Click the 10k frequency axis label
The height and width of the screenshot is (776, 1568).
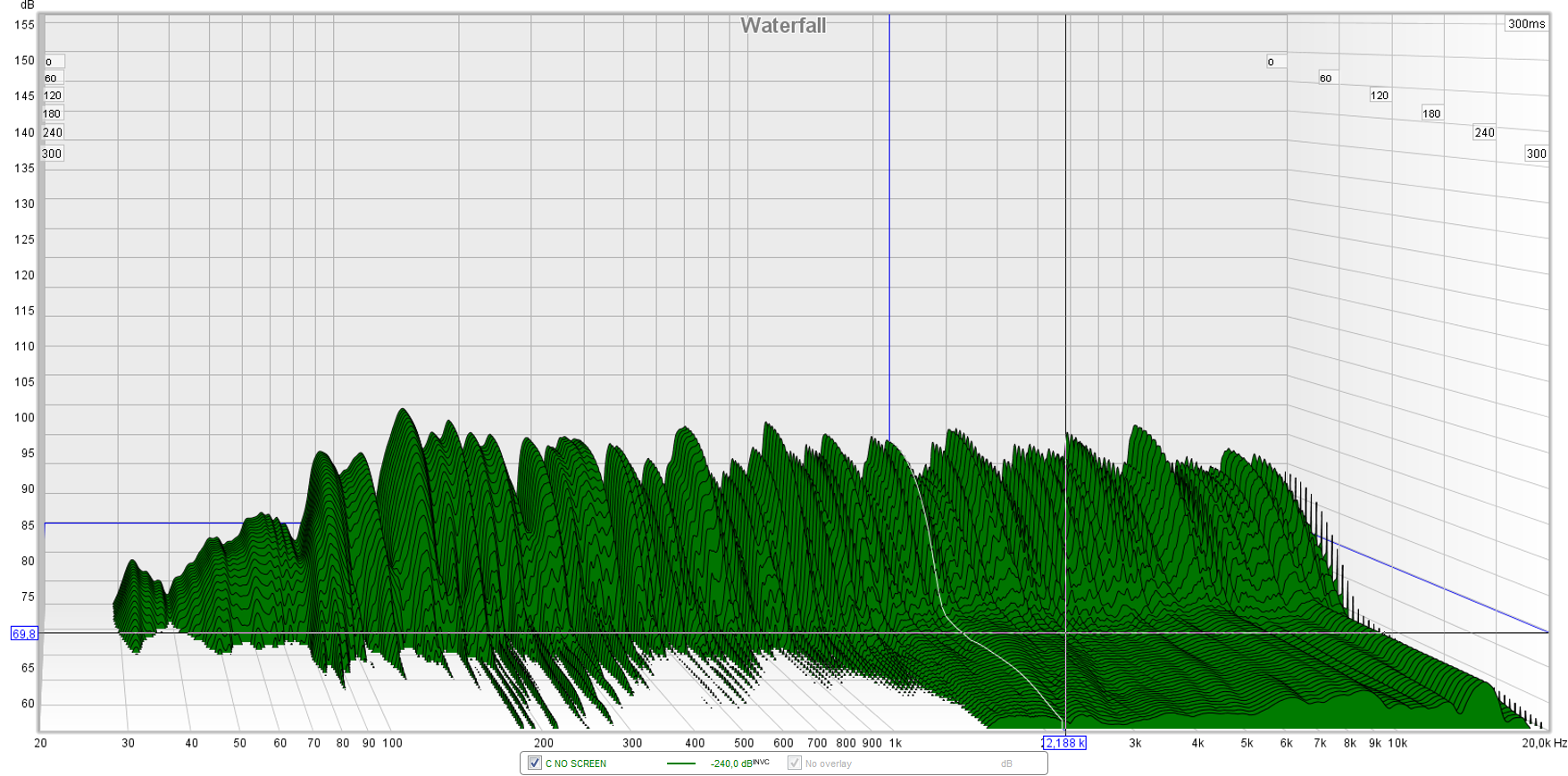click(x=1397, y=743)
